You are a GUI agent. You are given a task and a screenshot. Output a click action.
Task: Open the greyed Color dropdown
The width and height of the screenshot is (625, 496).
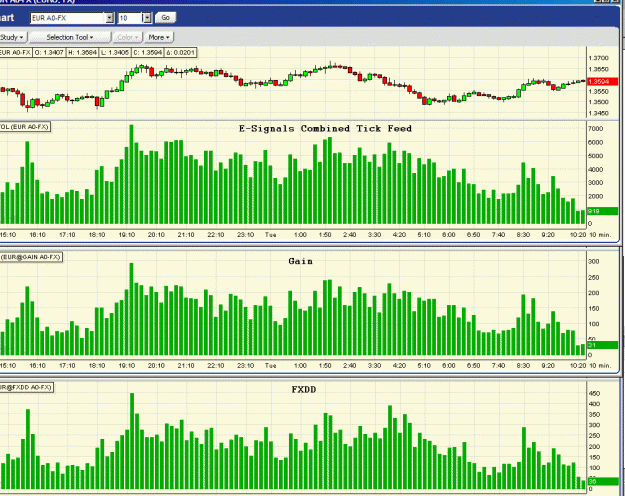(x=128, y=37)
